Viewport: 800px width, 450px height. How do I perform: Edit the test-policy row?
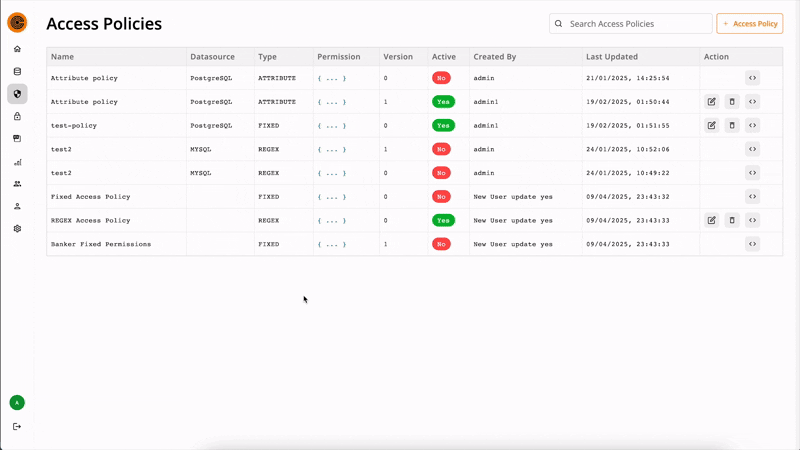711,126
